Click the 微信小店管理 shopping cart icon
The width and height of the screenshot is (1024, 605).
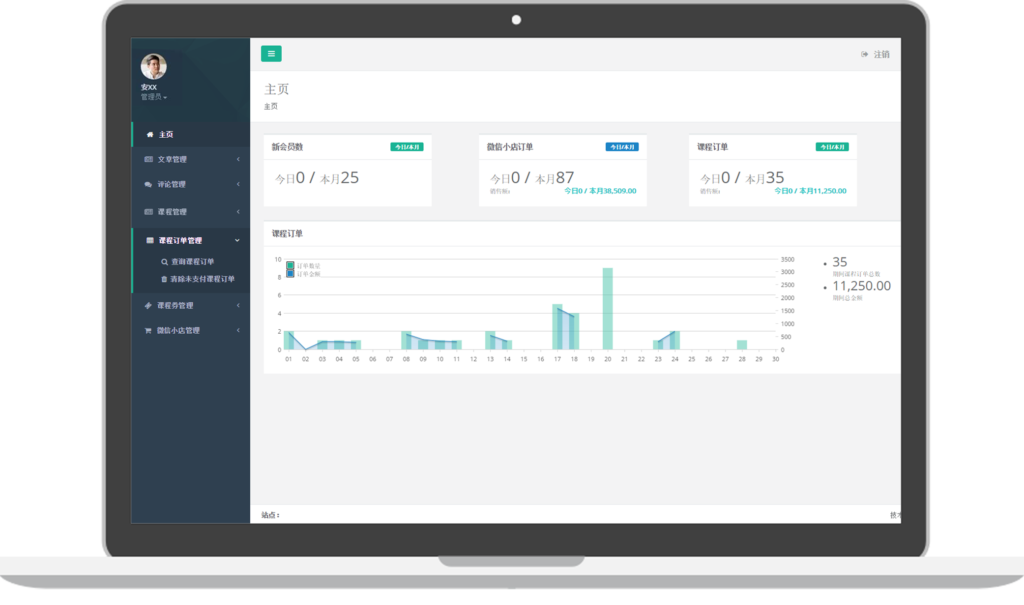coord(148,331)
